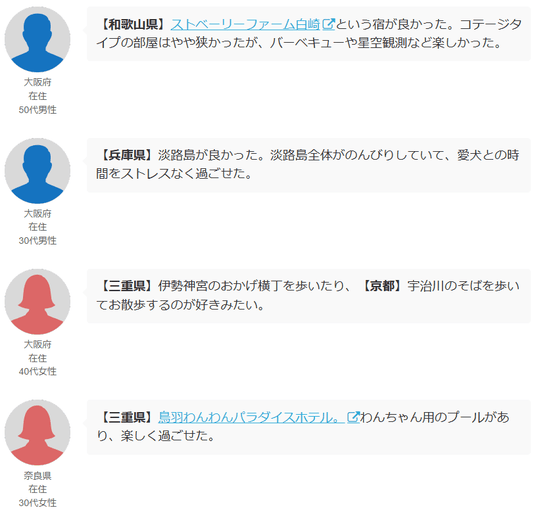The width and height of the screenshot is (536, 512).
Task: Click the blue avatar of 30代男性
Action: [x=37, y=171]
